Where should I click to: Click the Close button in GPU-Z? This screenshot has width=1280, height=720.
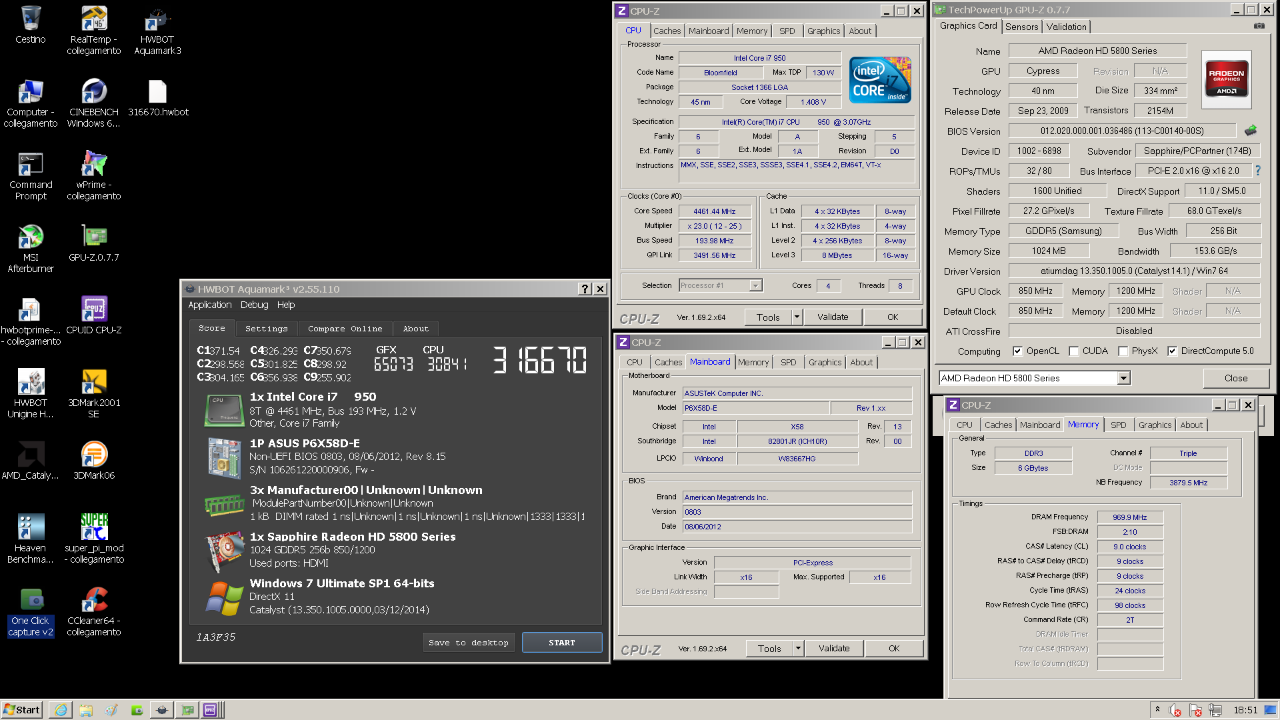[1236, 378]
